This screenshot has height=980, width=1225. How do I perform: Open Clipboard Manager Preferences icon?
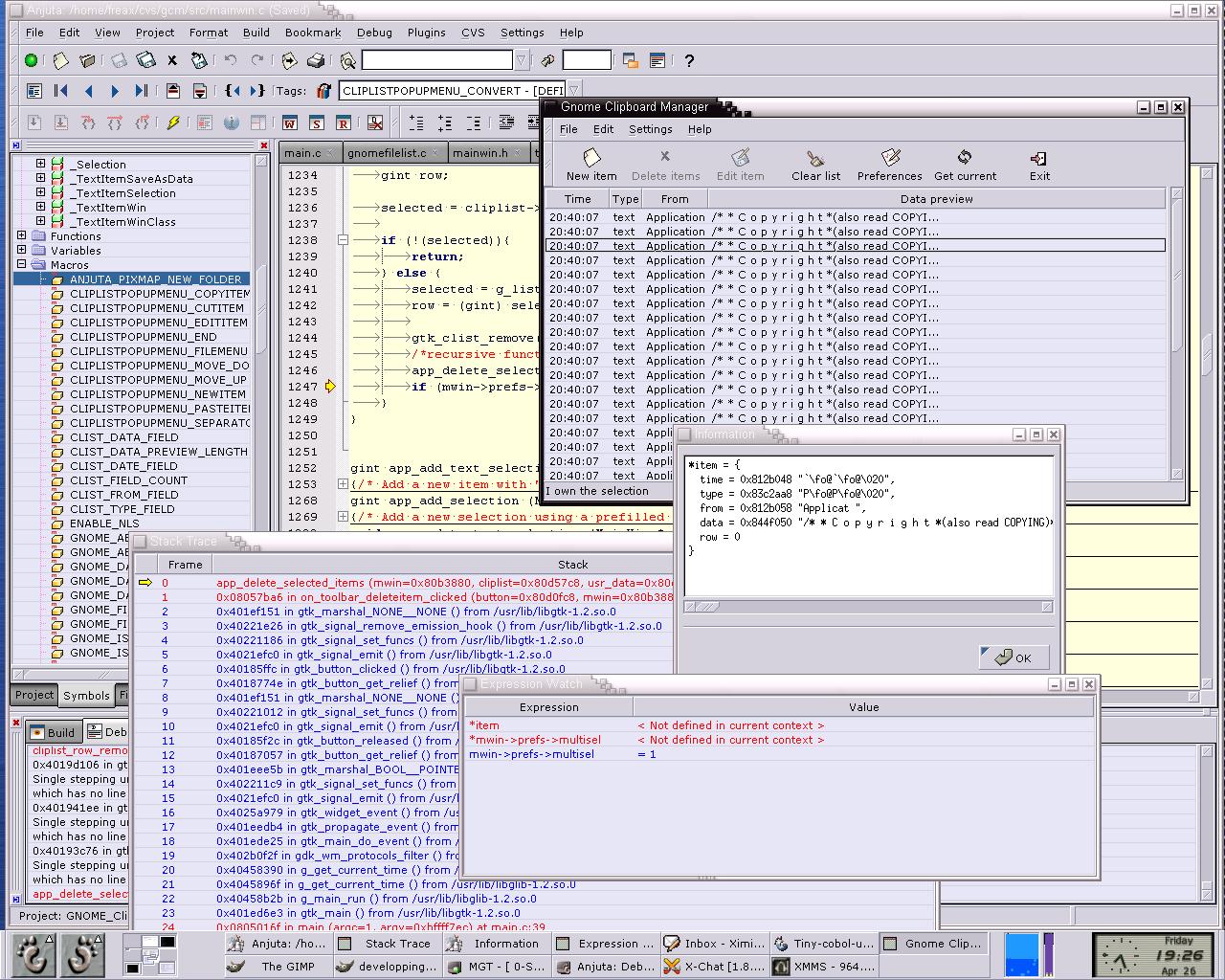pyautogui.click(x=889, y=163)
